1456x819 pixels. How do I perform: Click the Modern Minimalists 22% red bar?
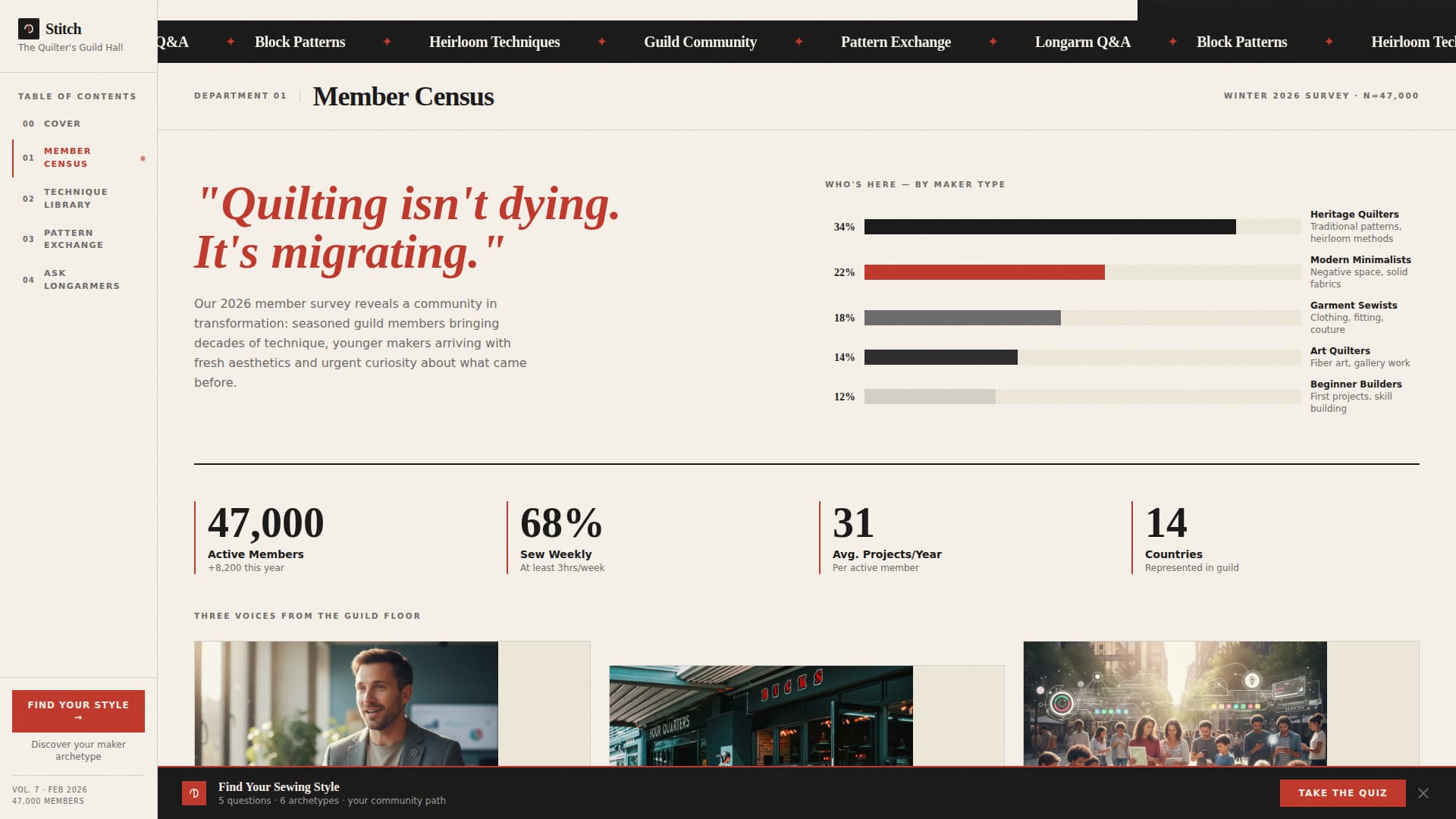pos(984,272)
